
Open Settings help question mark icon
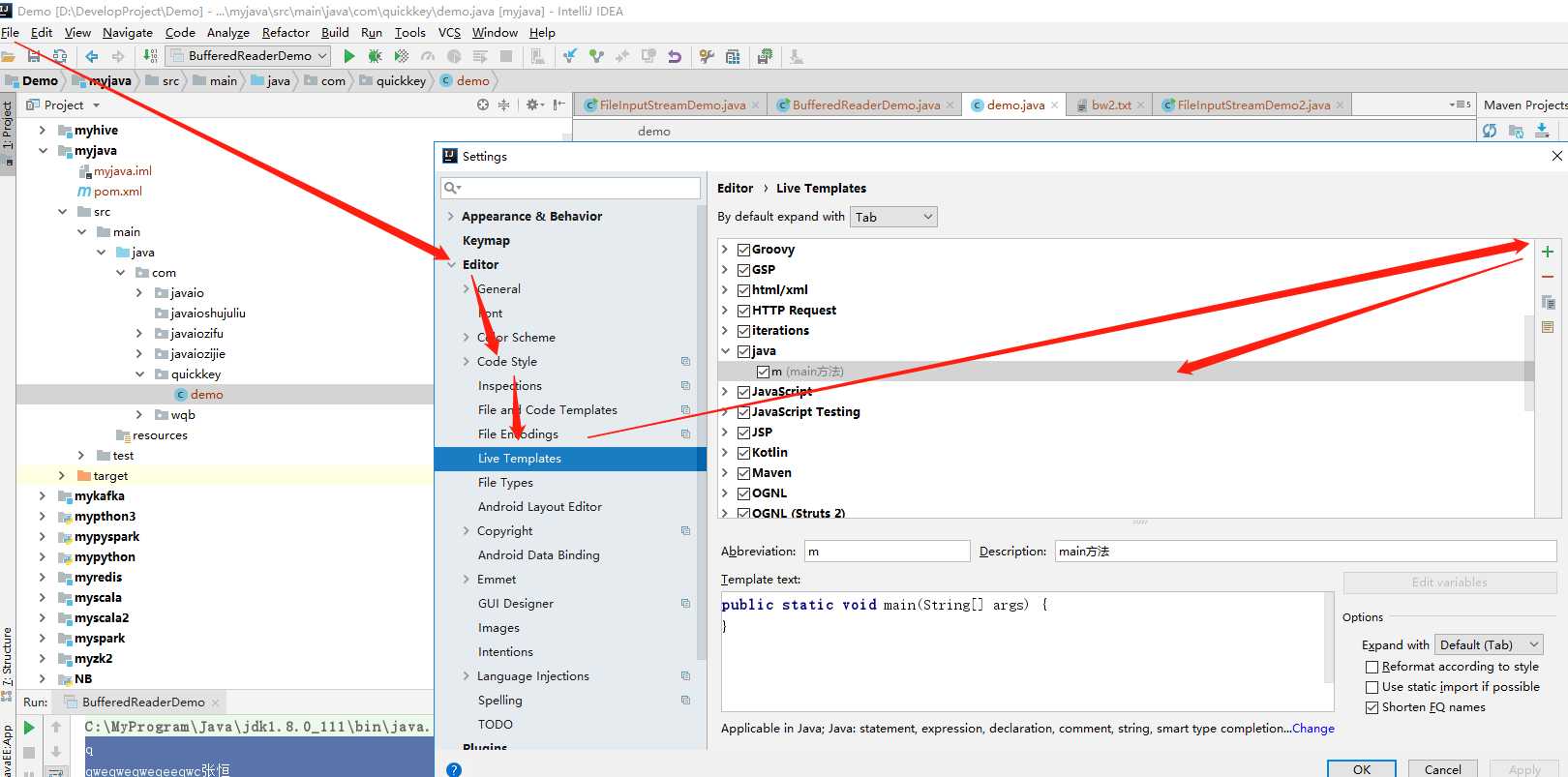(454, 769)
